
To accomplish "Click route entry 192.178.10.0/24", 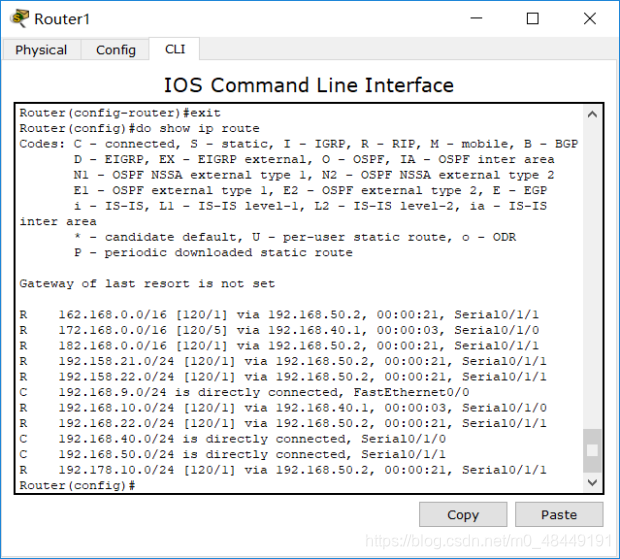I will coord(283,470).
